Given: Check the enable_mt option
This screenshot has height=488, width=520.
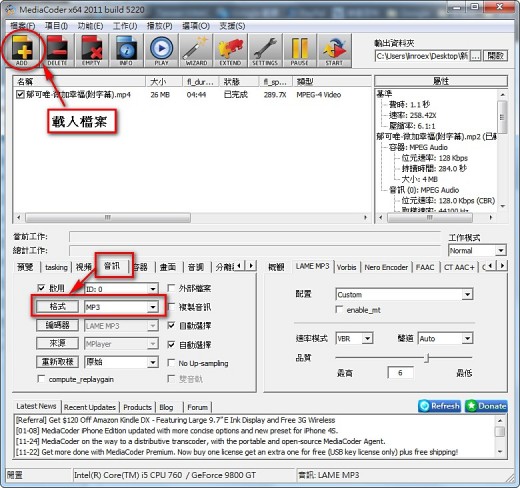Looking at the screenshot, I should [x=339, y=310].
